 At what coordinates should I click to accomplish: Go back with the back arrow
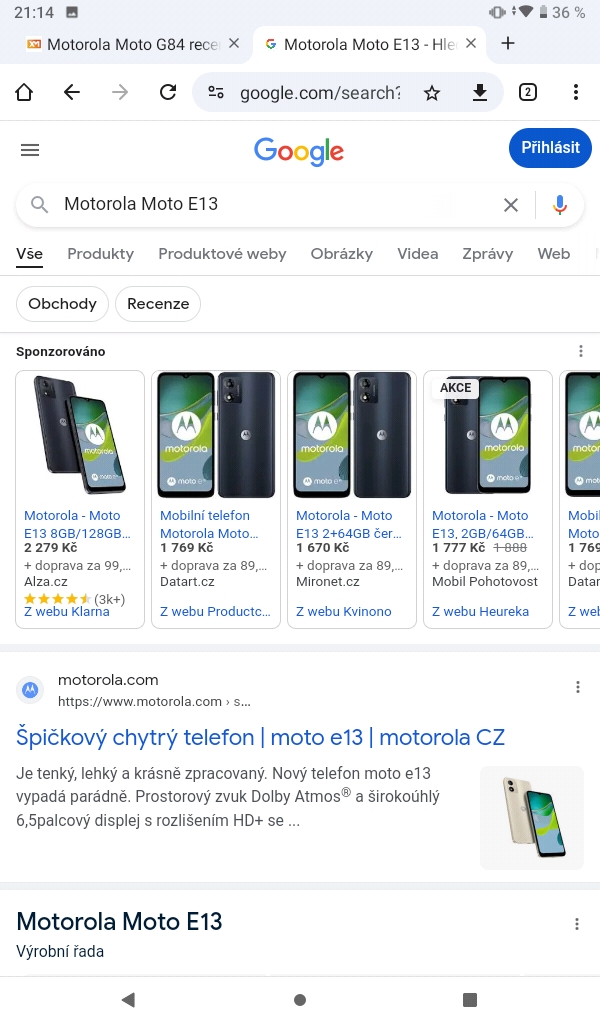pyautogui.click(x=72, y=93)
